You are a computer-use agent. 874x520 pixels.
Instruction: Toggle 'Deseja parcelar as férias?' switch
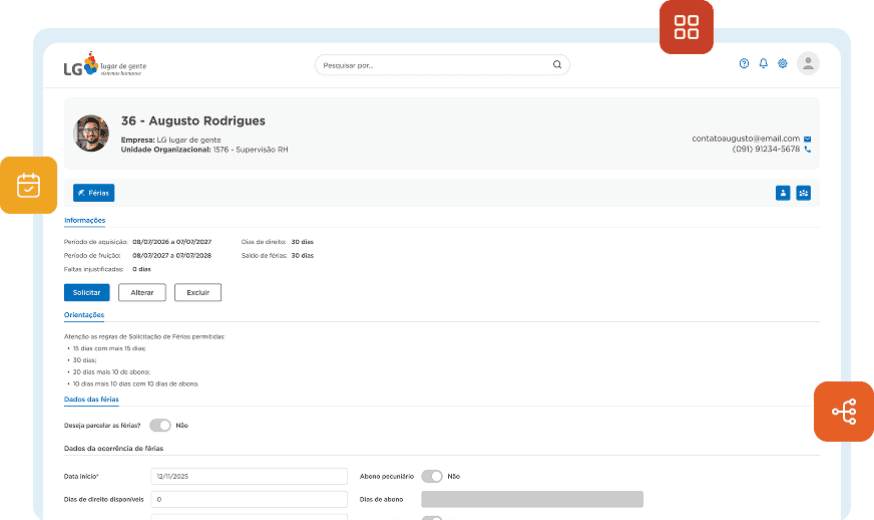click(160, 425)
